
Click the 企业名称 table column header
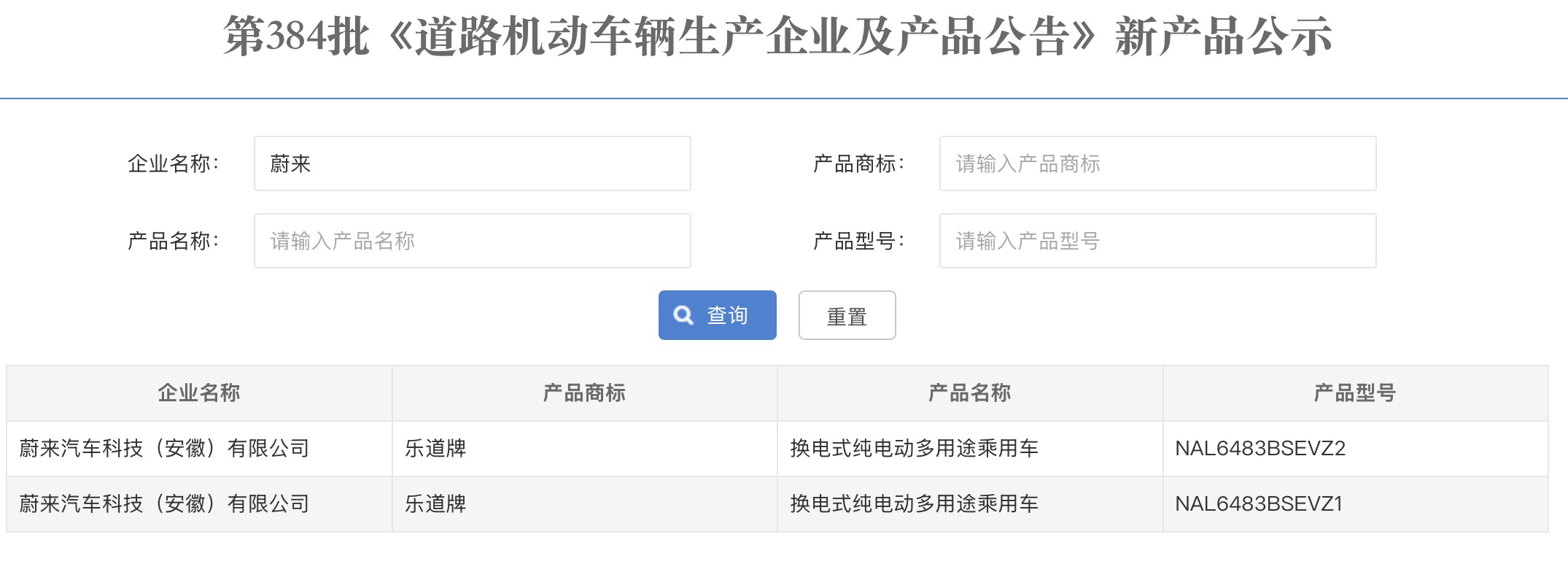tap(199, 393)
